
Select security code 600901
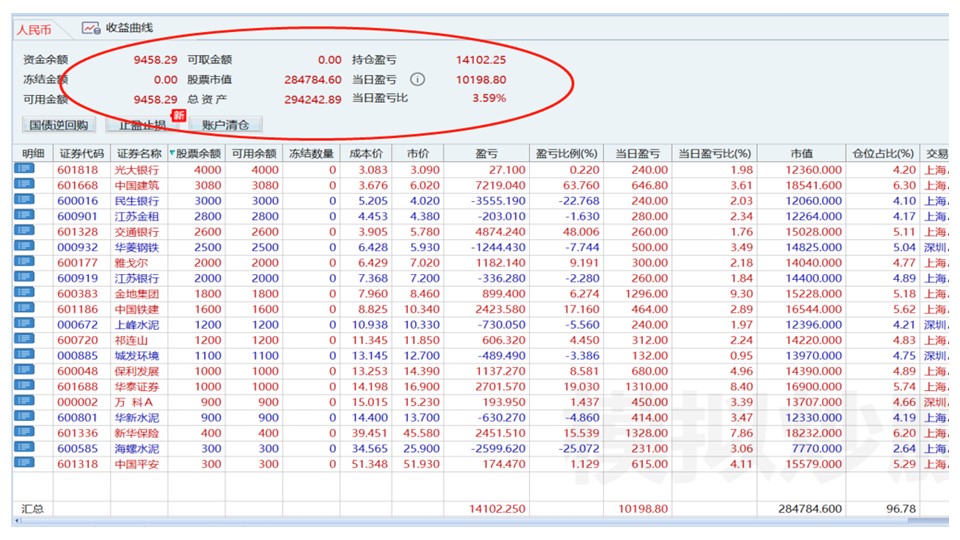[x=78, y=216]
